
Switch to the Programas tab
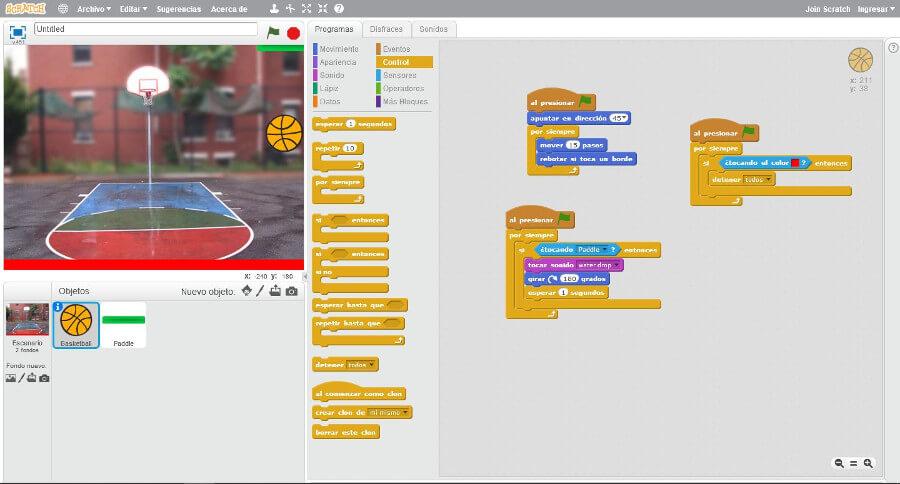(x=334, y=29)
